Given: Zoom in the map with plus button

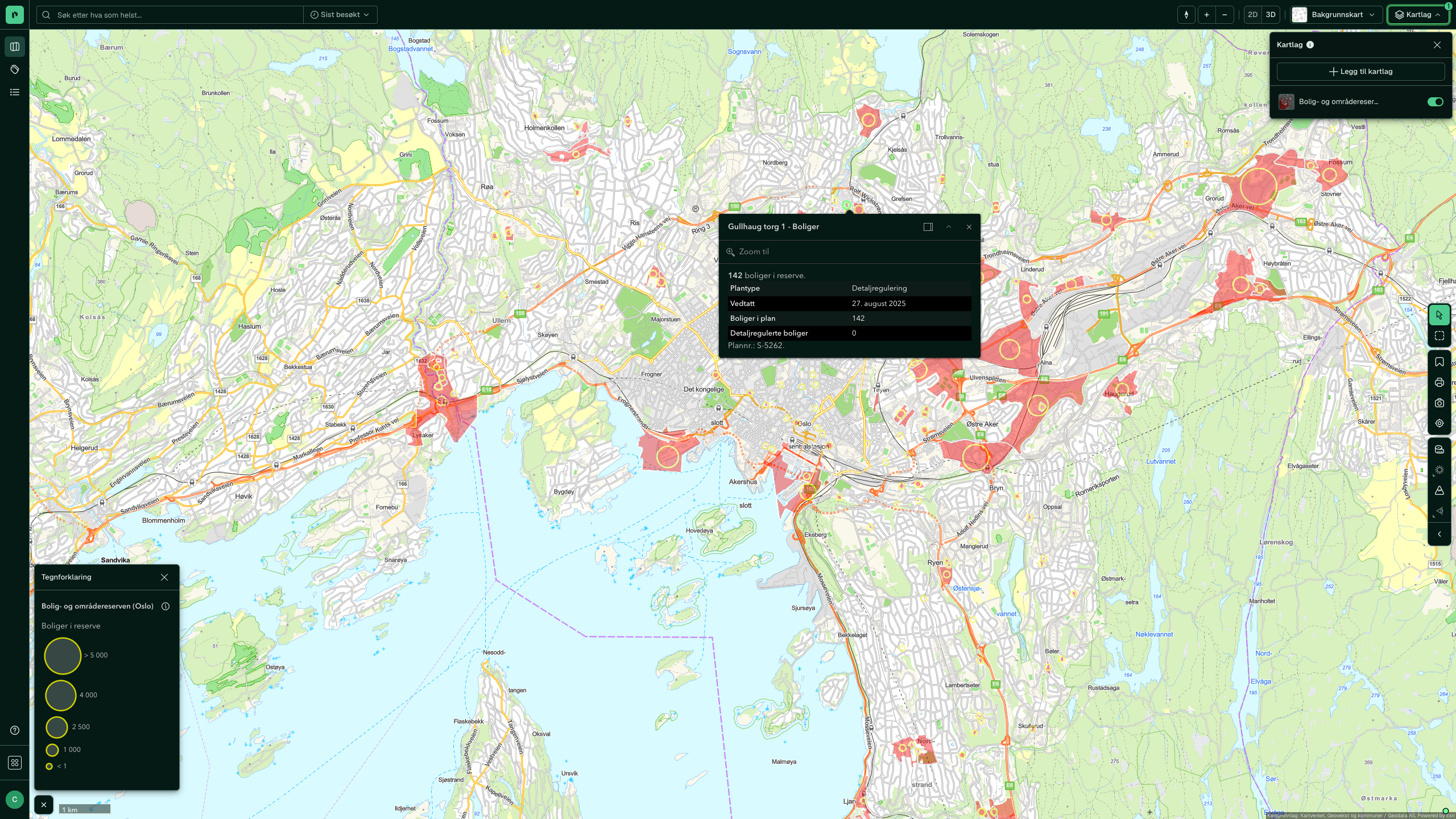Looking at the screenshot, I should pos(1206,15).
